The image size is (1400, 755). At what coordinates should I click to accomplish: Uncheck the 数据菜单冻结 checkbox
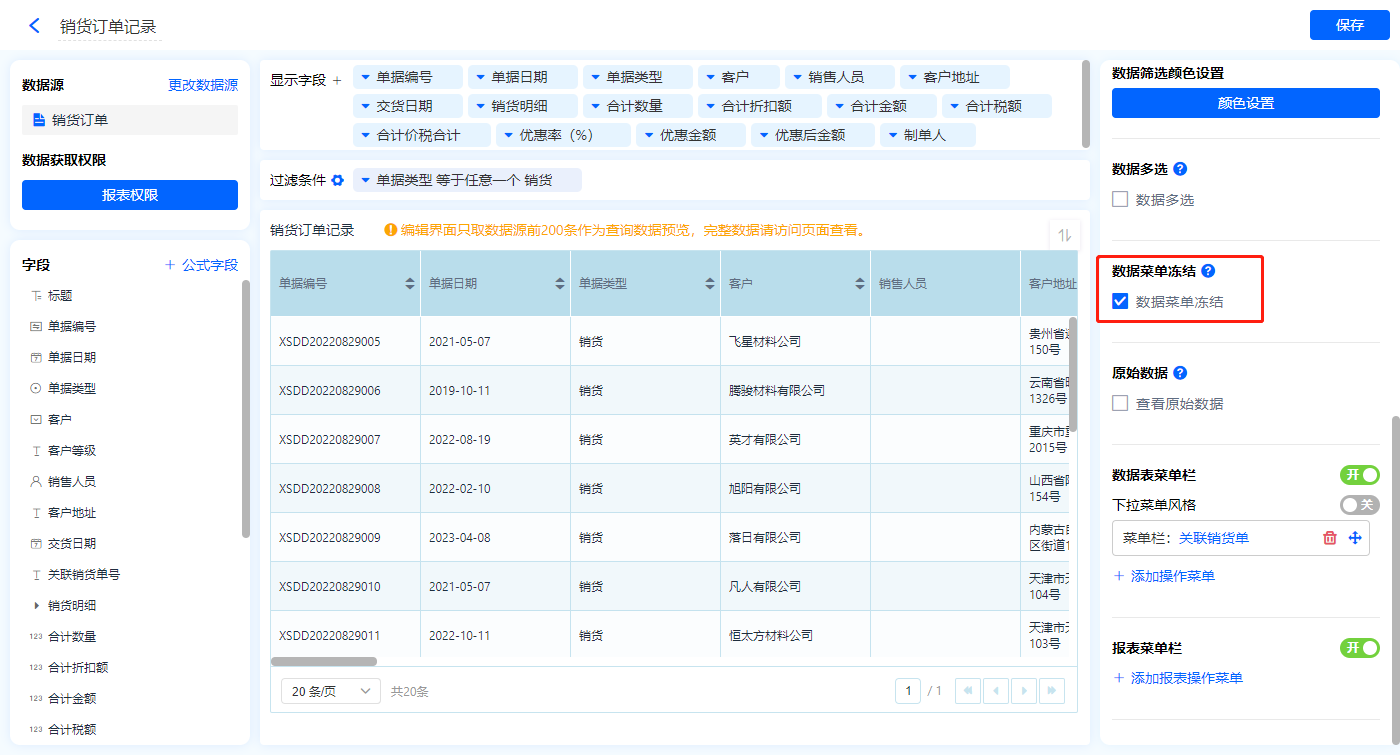pyautogui.click(x=1120, y=301)
